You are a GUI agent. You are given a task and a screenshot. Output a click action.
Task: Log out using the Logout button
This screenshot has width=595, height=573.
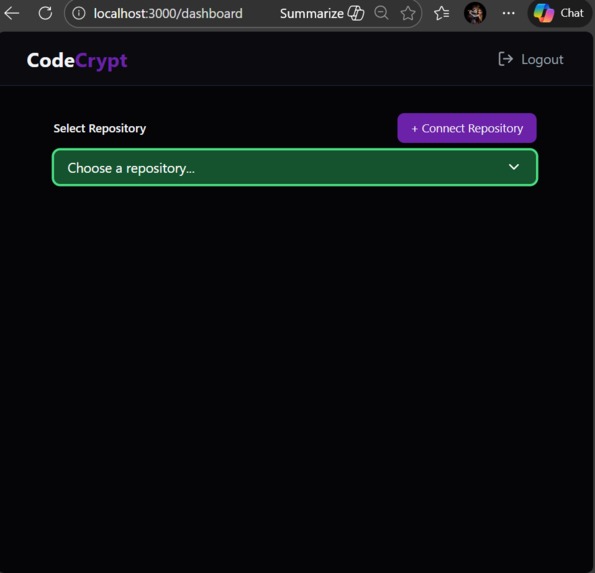531,59
